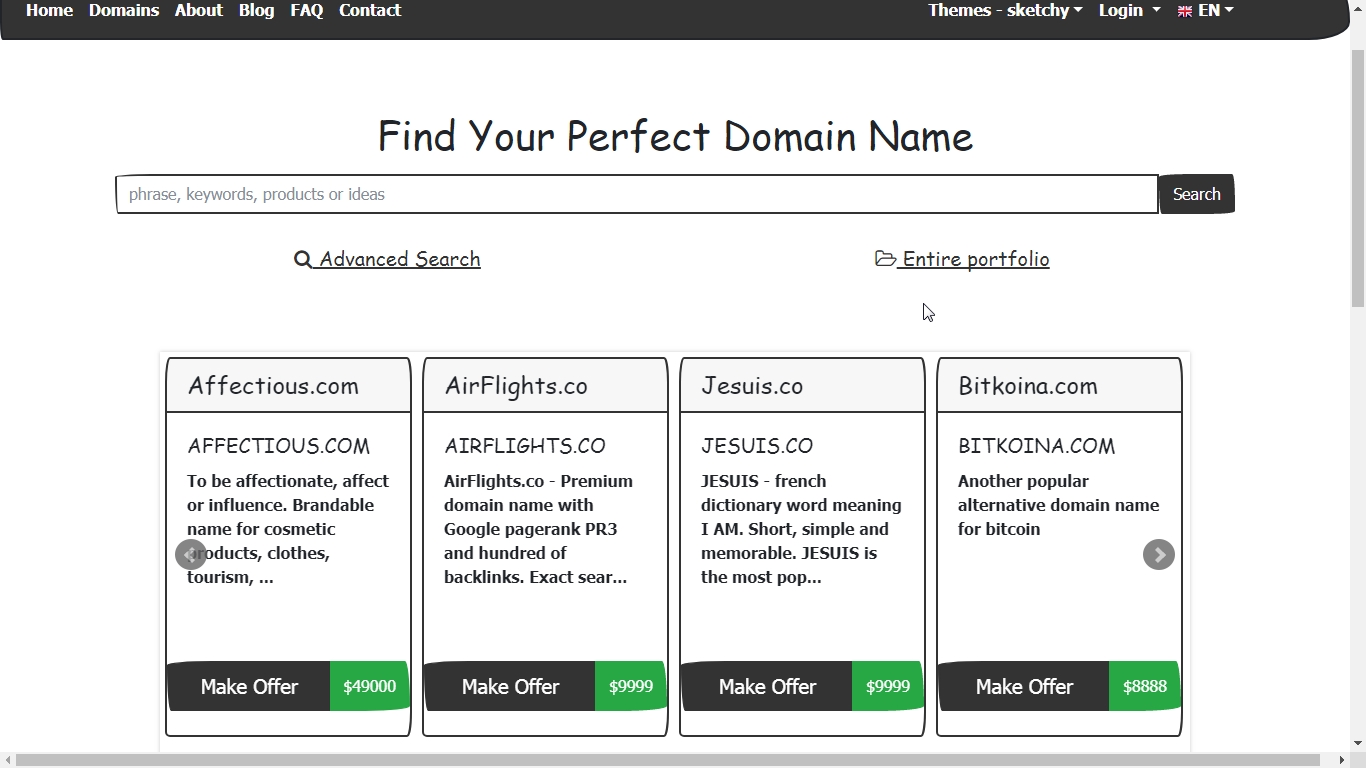
Task: Make Offer on Bitkoina.com
Action: click(x=1024, y=686)
